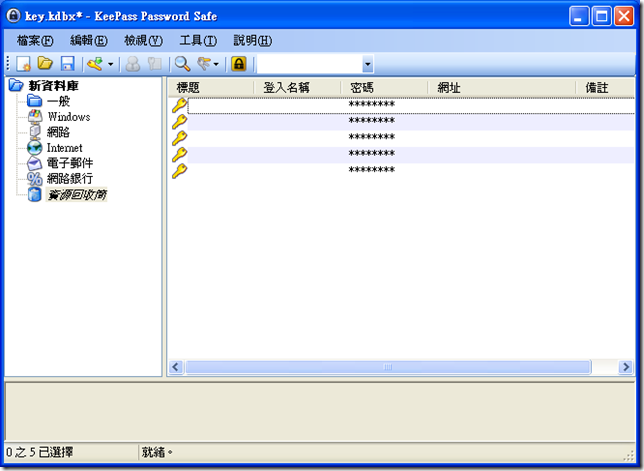Select the 網路銀行 group percent icon
644x471 pixels.
(34, 179)
